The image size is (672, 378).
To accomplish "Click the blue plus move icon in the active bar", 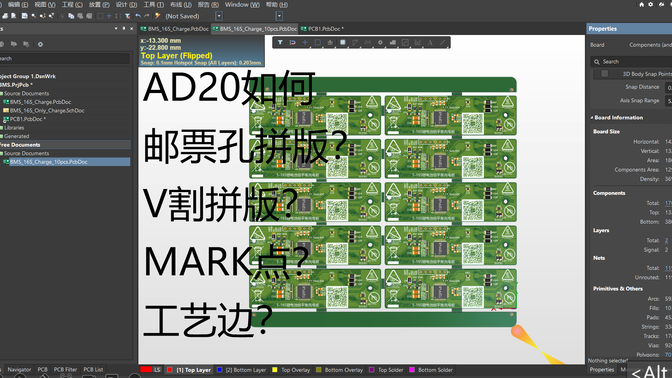I will pyautogui.click(x=305, y=42).
